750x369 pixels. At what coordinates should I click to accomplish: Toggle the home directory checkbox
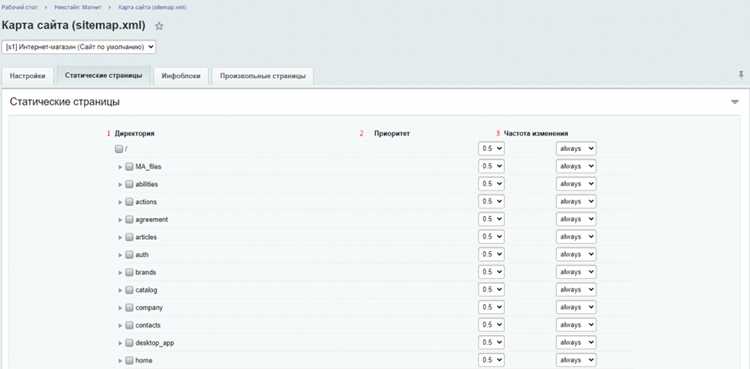pos(129,360)
